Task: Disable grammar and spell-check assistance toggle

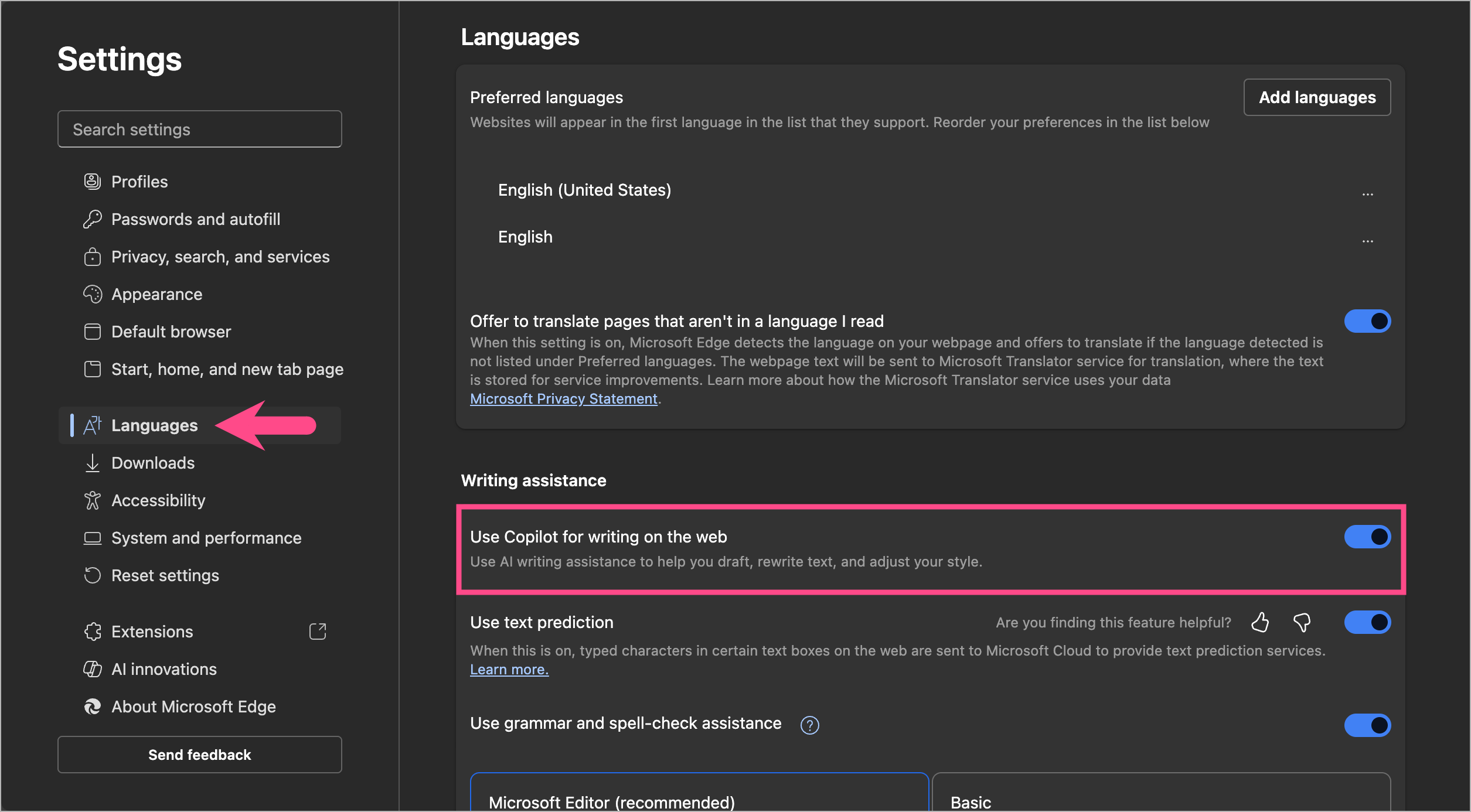Action: point(1367,725)
